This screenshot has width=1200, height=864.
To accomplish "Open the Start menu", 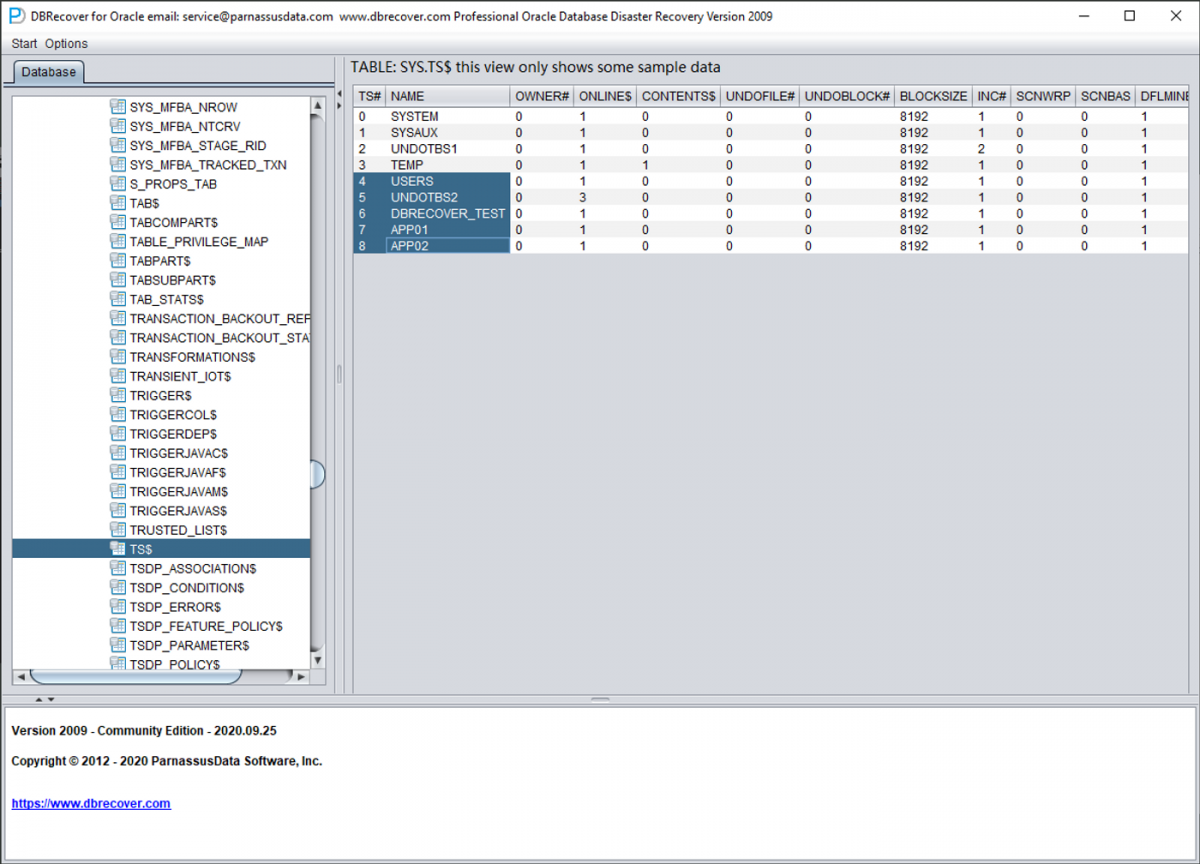I will (23, 43).
